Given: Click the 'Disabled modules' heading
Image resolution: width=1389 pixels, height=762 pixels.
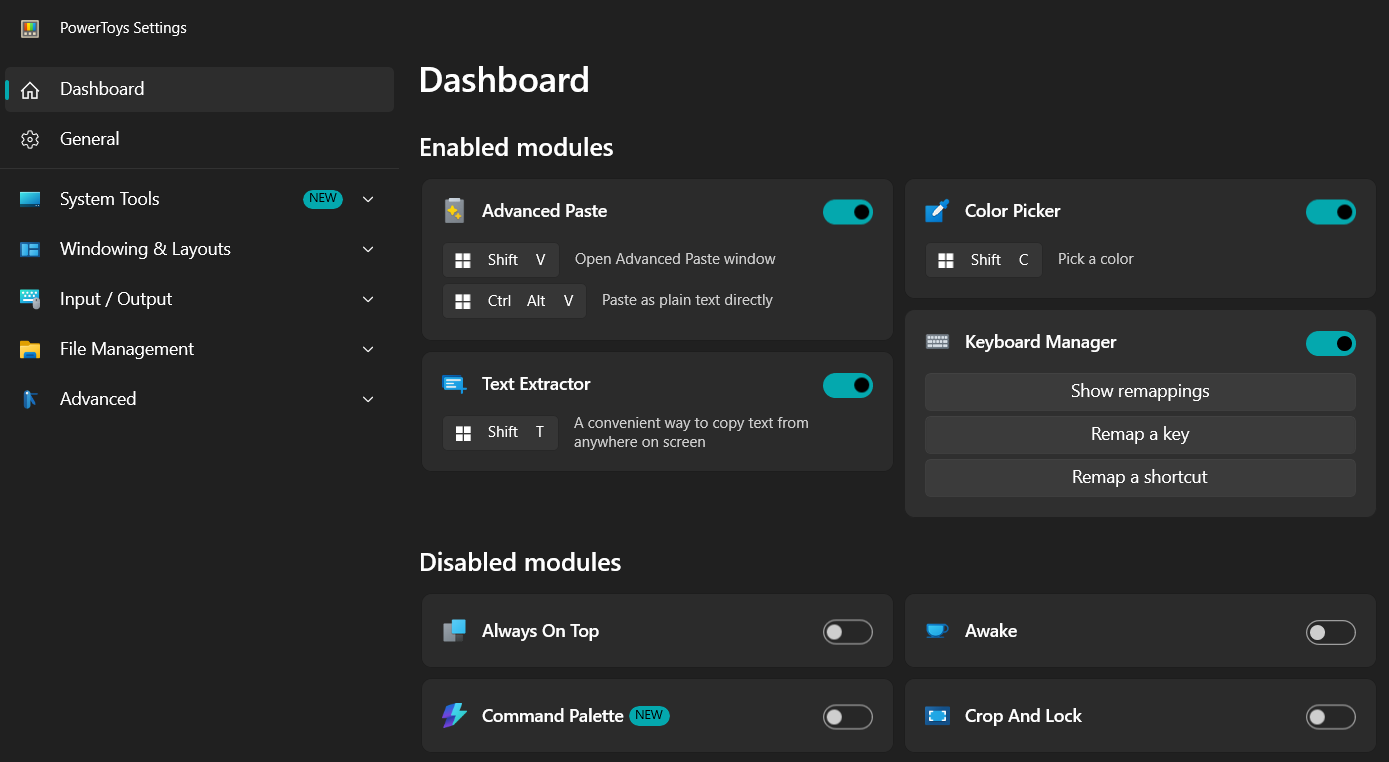Looking at the screenshot, I should pyautogui.click(x=520, y=562).
